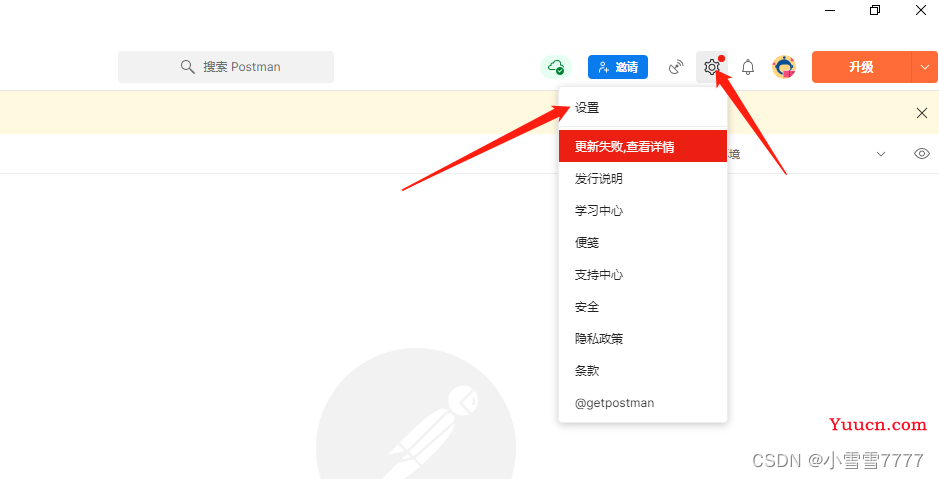
Task: Click the cloud sync status icon
Action: (x=556, y=67)
